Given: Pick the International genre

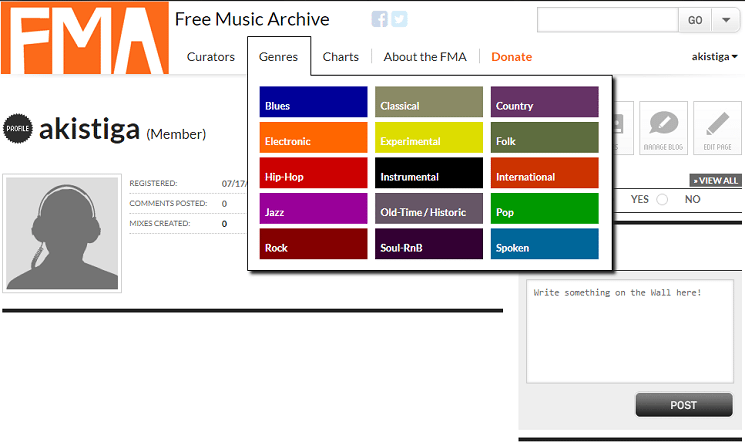Looking at the screenshot, I should [x=544, y=173].
